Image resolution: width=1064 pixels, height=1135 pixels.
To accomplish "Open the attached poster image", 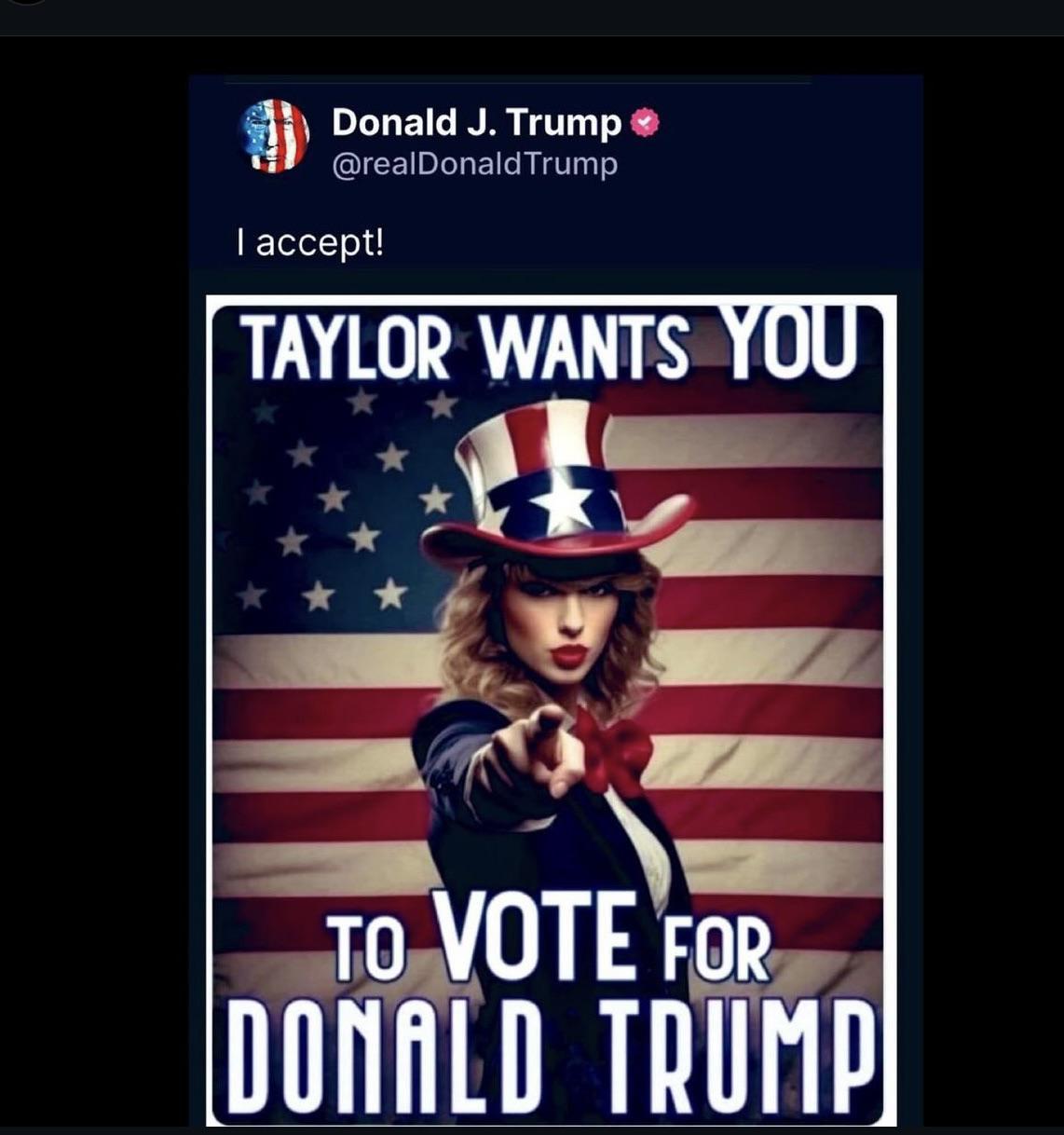I will coord(551,710).
